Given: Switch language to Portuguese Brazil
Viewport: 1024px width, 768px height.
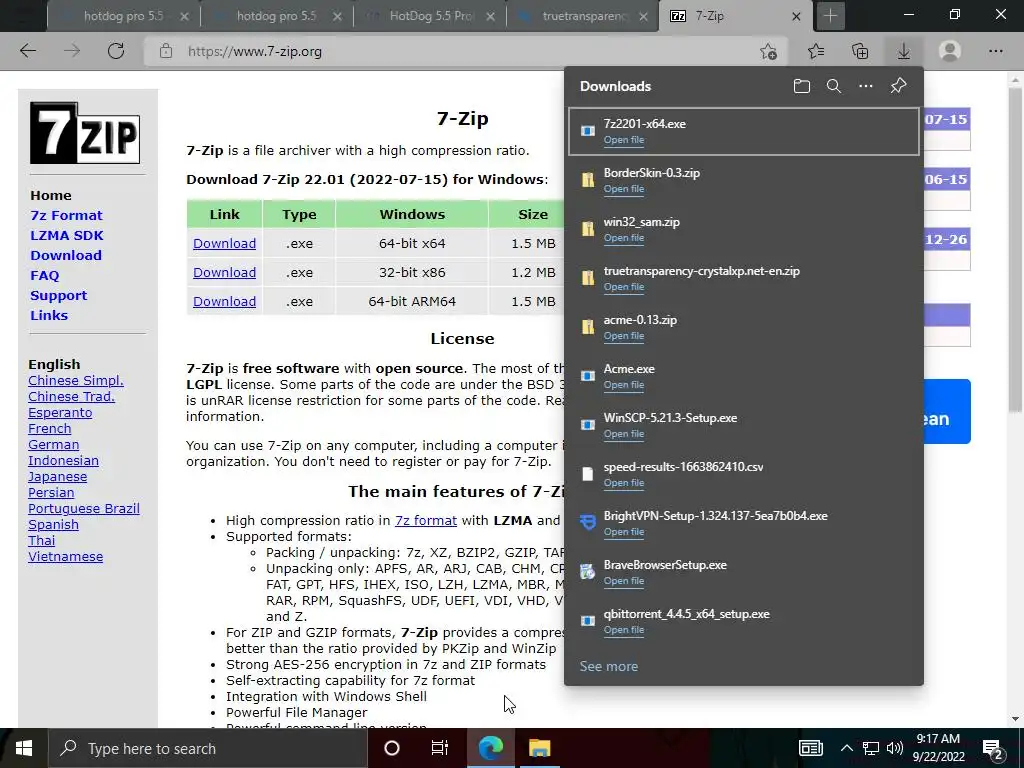Looking at the screenshot, I should [x=84, y=509].
